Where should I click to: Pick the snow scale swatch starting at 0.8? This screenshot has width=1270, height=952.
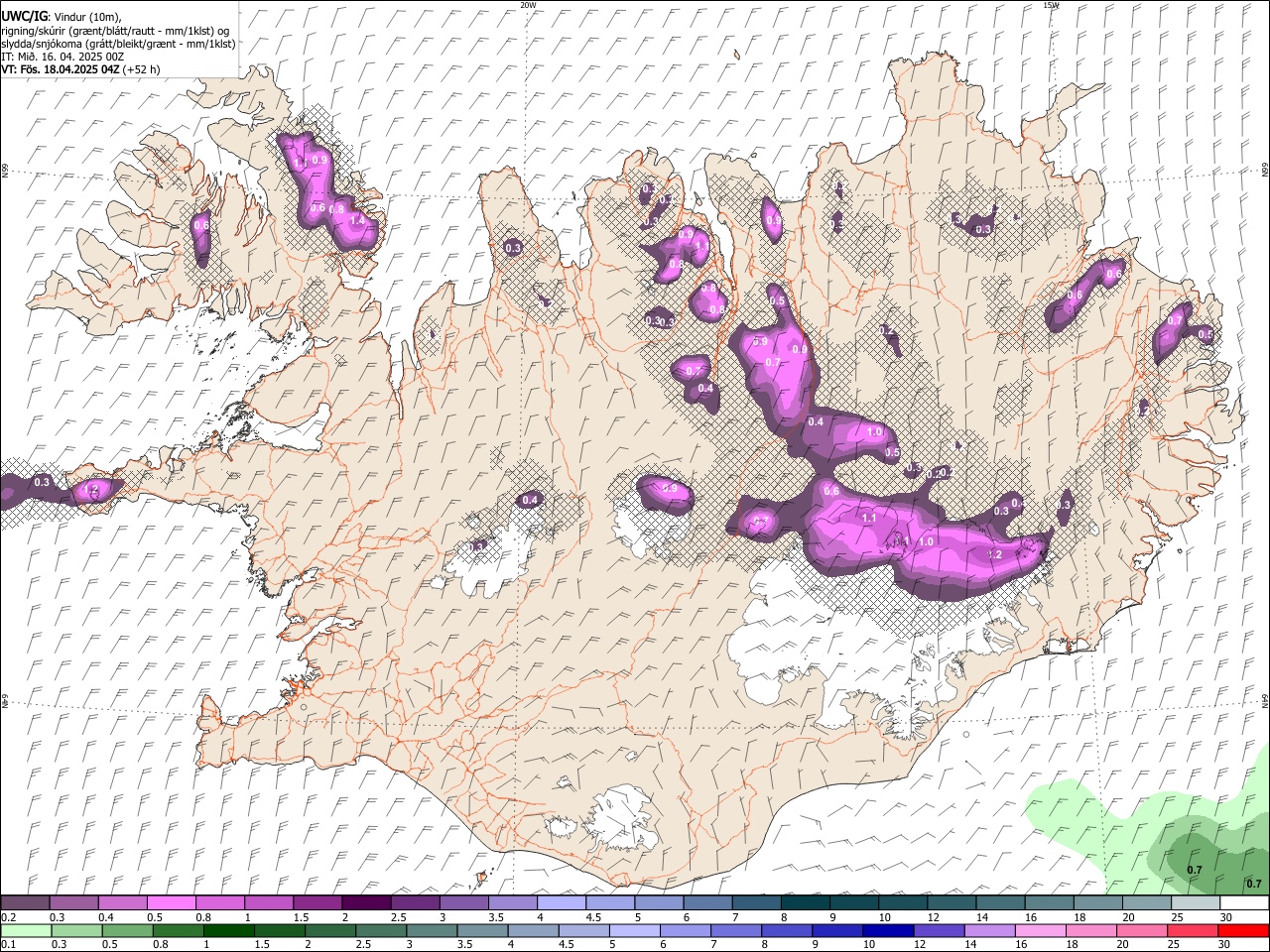click(220, 903)
